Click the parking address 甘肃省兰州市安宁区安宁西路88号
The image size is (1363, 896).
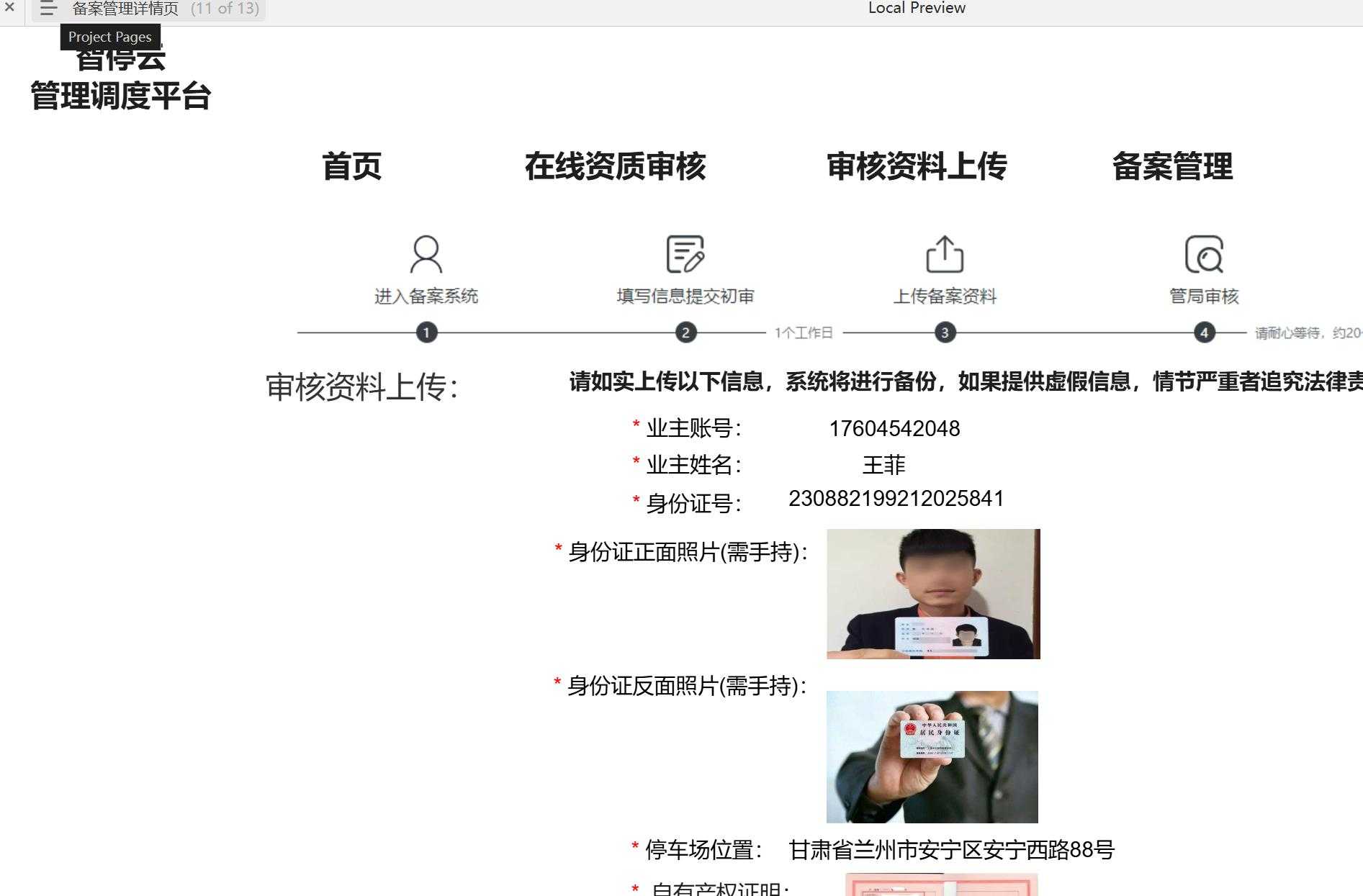(x=952, y=850)
